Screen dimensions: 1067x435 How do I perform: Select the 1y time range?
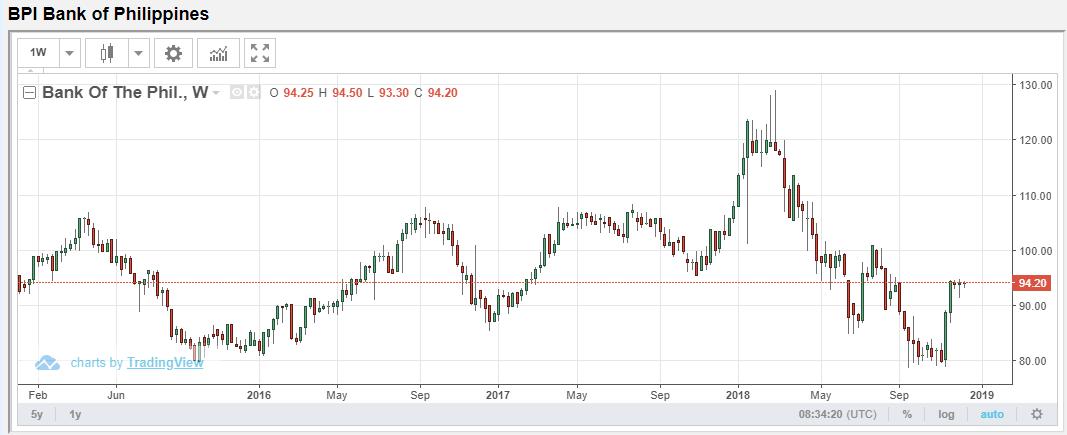point(76,414)
